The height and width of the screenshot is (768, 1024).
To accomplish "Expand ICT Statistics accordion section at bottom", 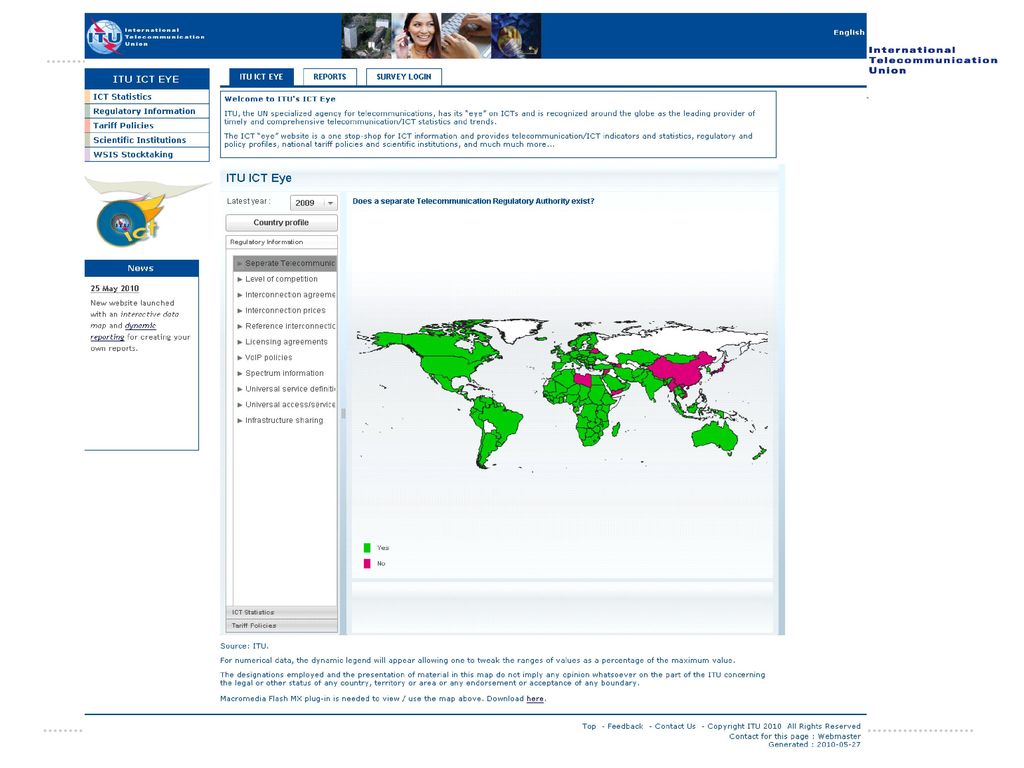I will [x=281, y=612].
